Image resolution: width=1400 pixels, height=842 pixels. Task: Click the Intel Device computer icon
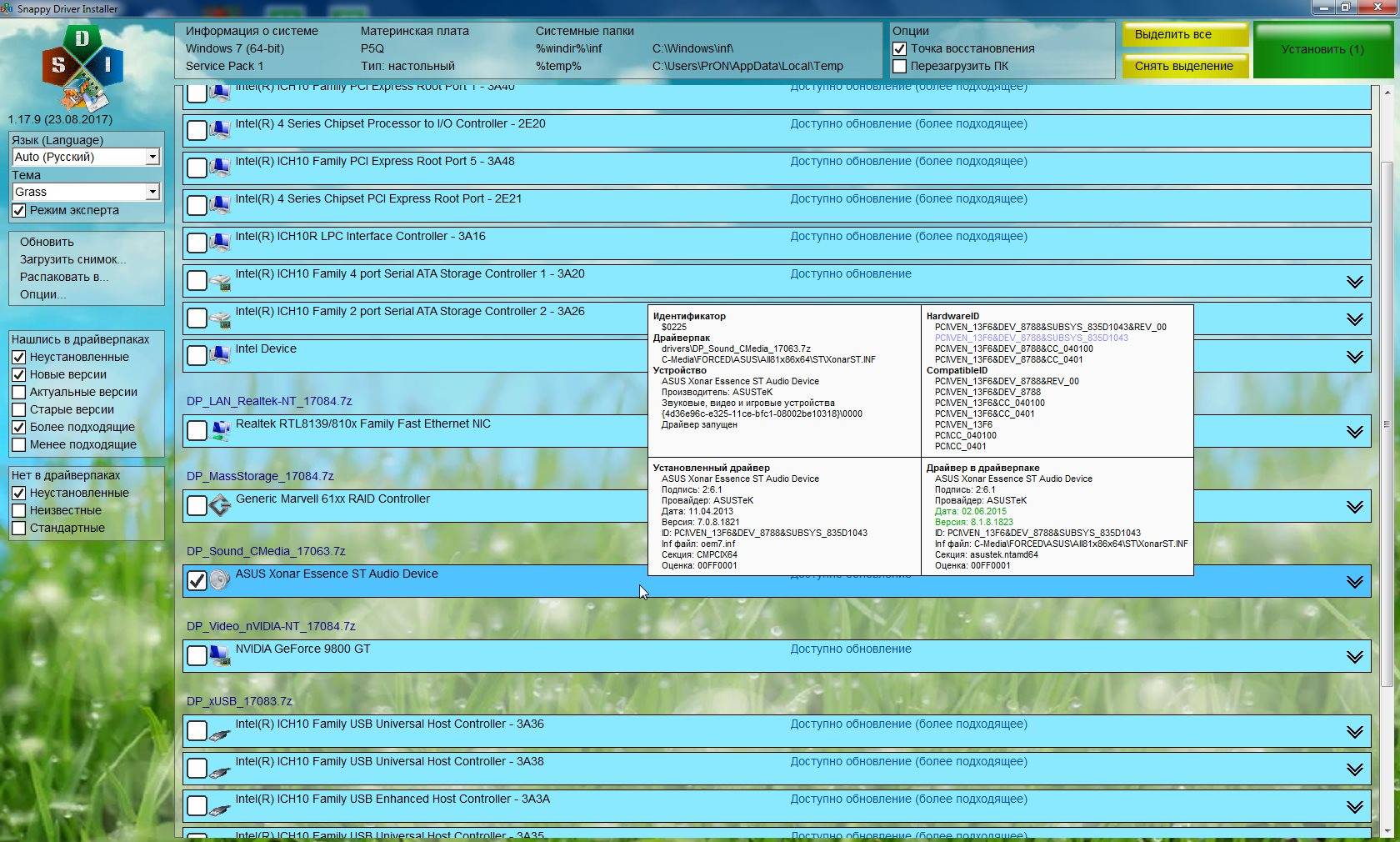point(219,355)
